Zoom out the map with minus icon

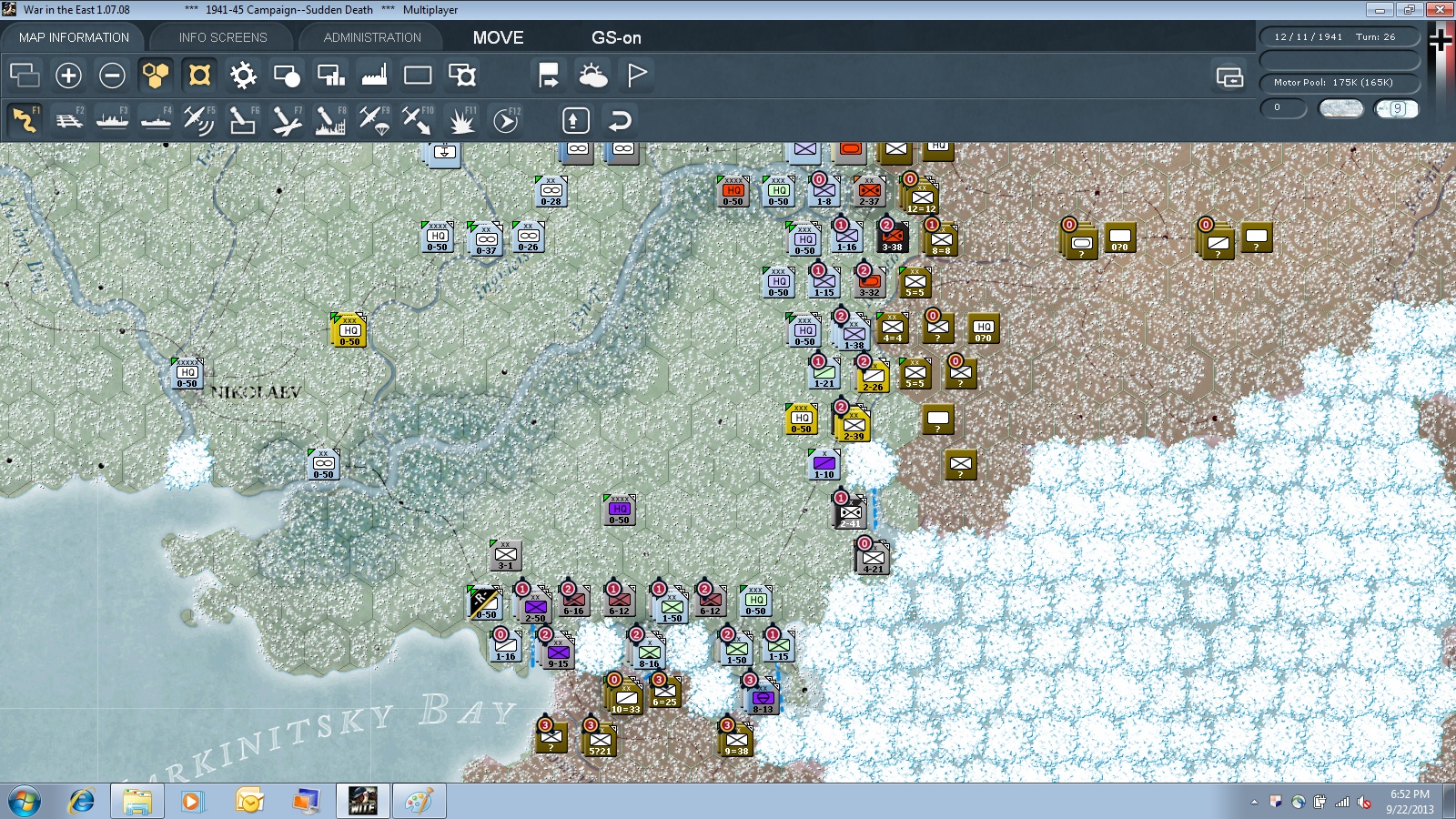[x=112, y=76]
